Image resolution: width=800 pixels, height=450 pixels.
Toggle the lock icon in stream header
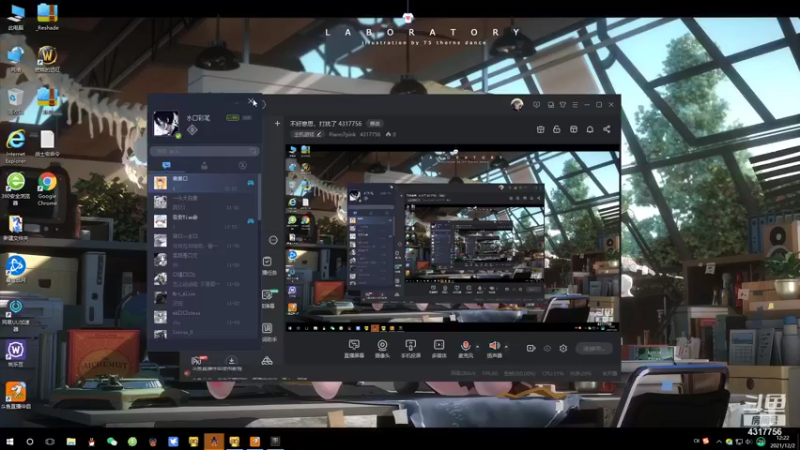[x=557, y=129]
